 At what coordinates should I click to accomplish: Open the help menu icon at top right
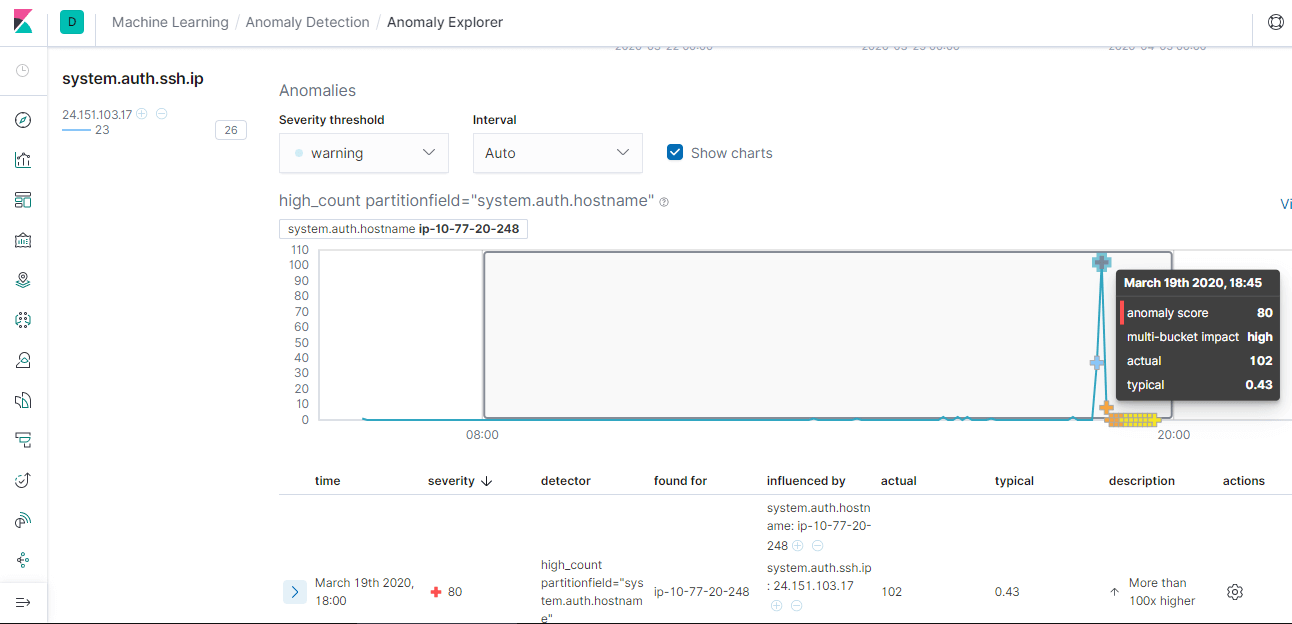[1275, 22]
